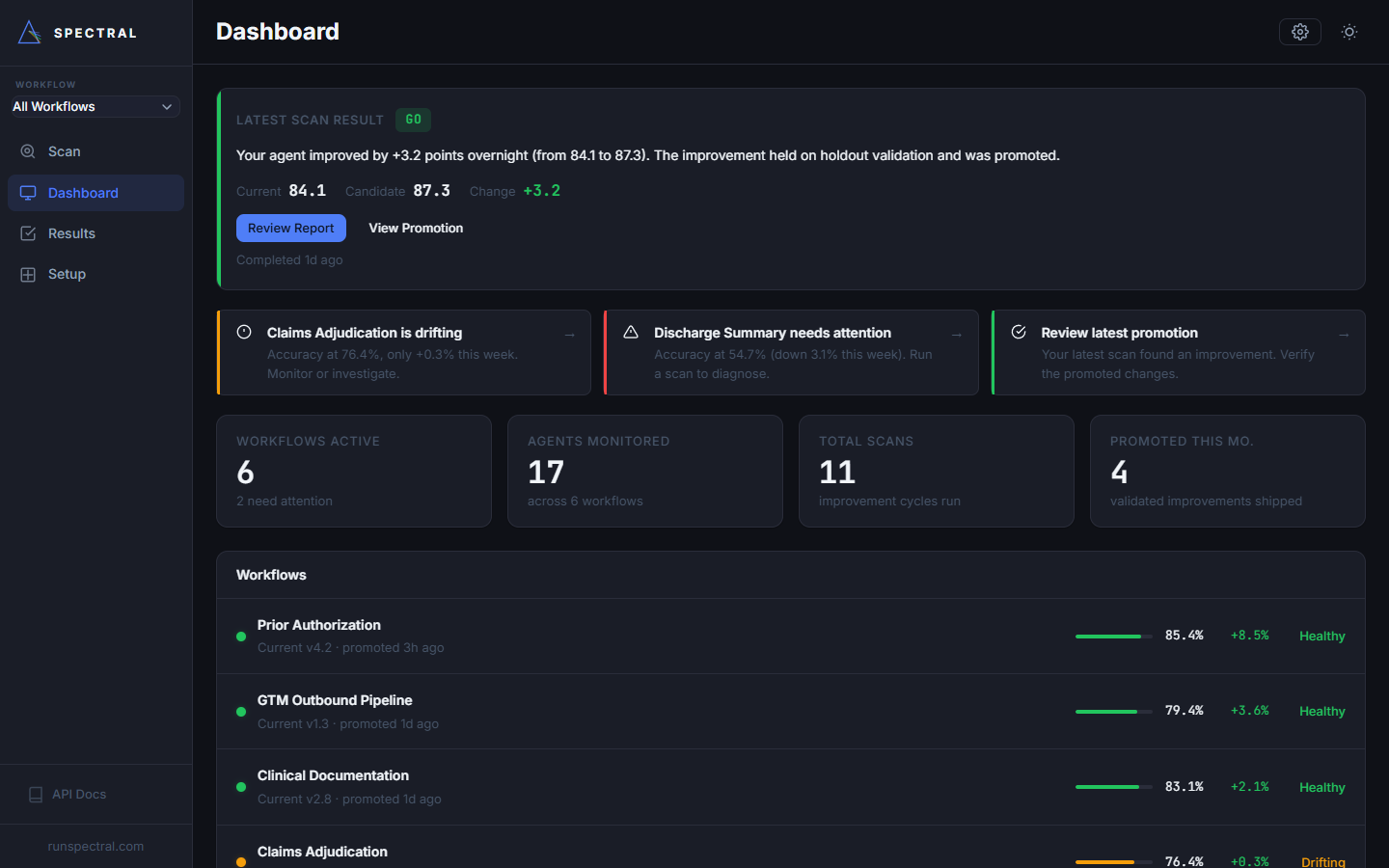
Task: Open View Promotion
Action: (x=416, y=228)
